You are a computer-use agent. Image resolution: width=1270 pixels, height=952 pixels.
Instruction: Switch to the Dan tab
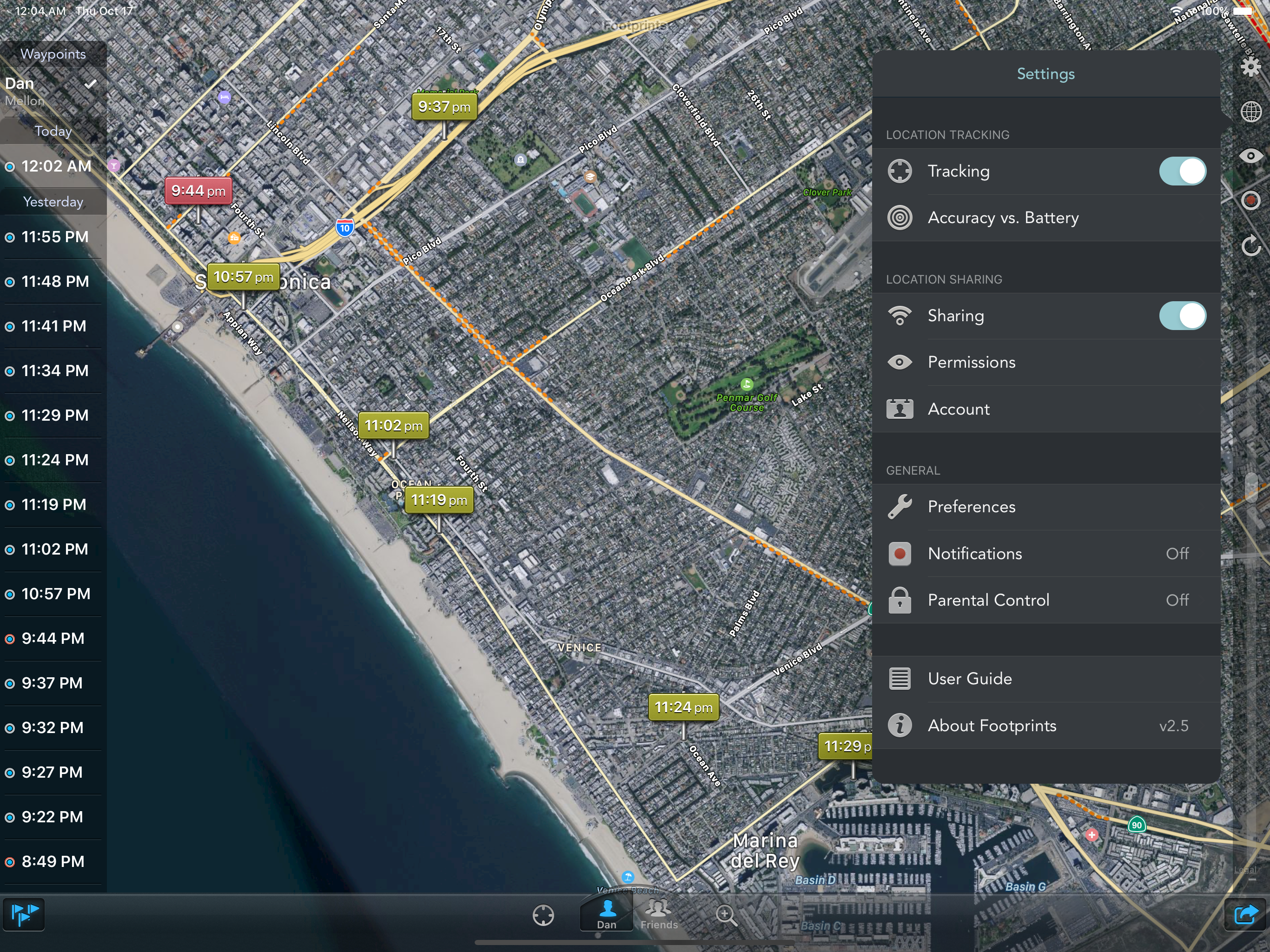click(x=607, y=914)
